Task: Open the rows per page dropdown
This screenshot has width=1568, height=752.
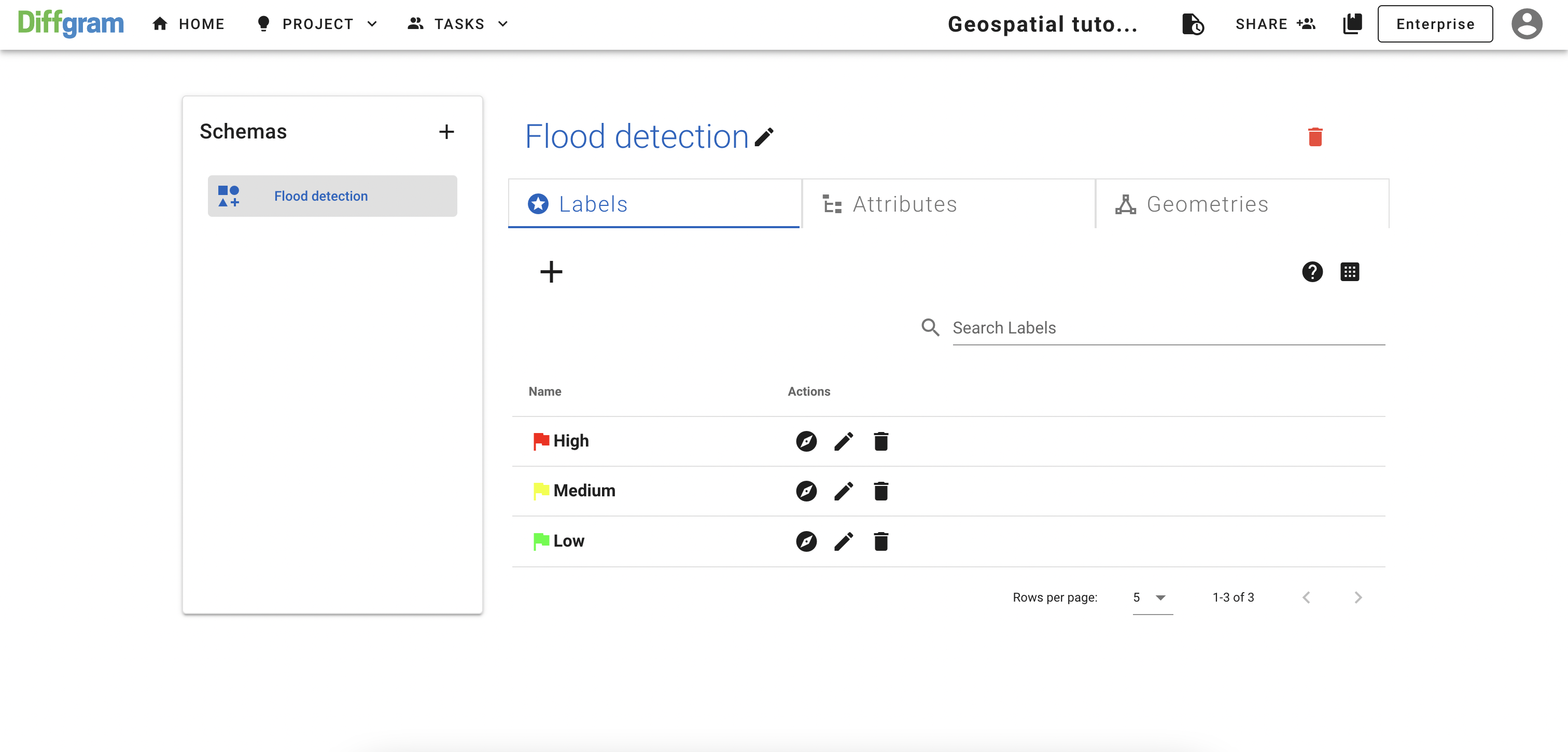Action: click(x=1151, y=596)
